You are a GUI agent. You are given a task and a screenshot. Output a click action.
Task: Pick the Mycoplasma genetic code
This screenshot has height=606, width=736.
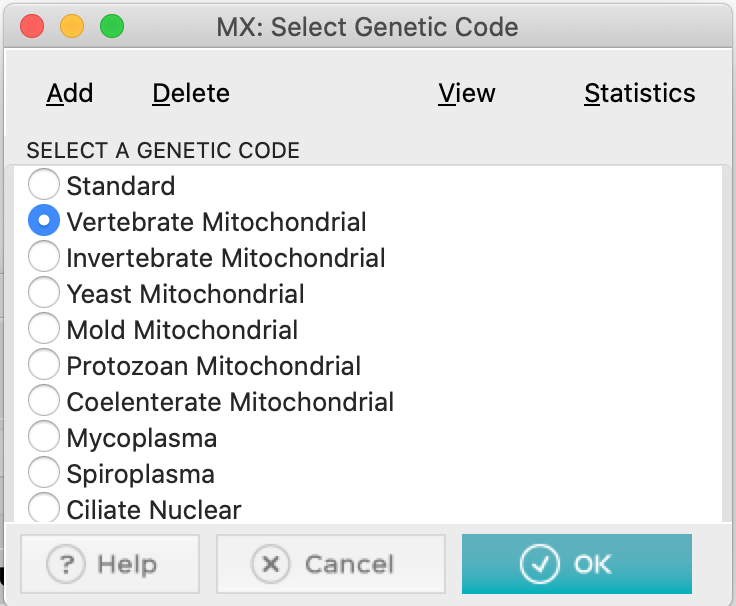coord(44,437)
